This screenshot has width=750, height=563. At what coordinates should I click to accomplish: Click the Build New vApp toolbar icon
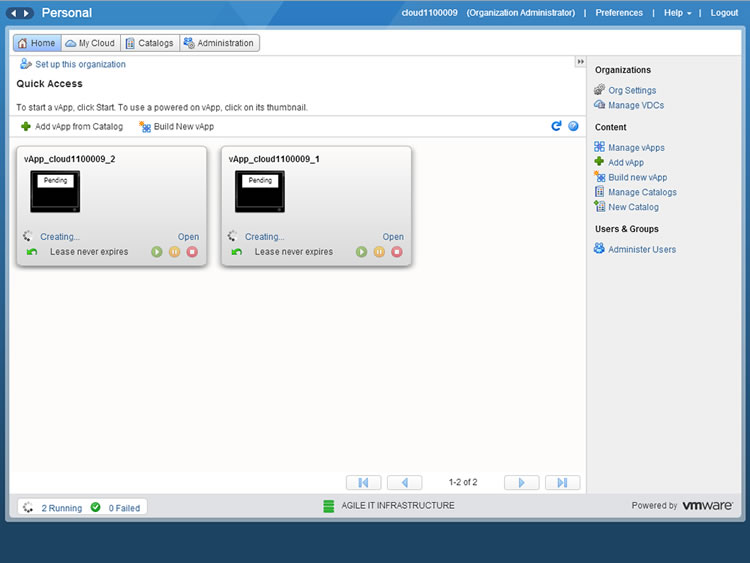coord(144,126)
